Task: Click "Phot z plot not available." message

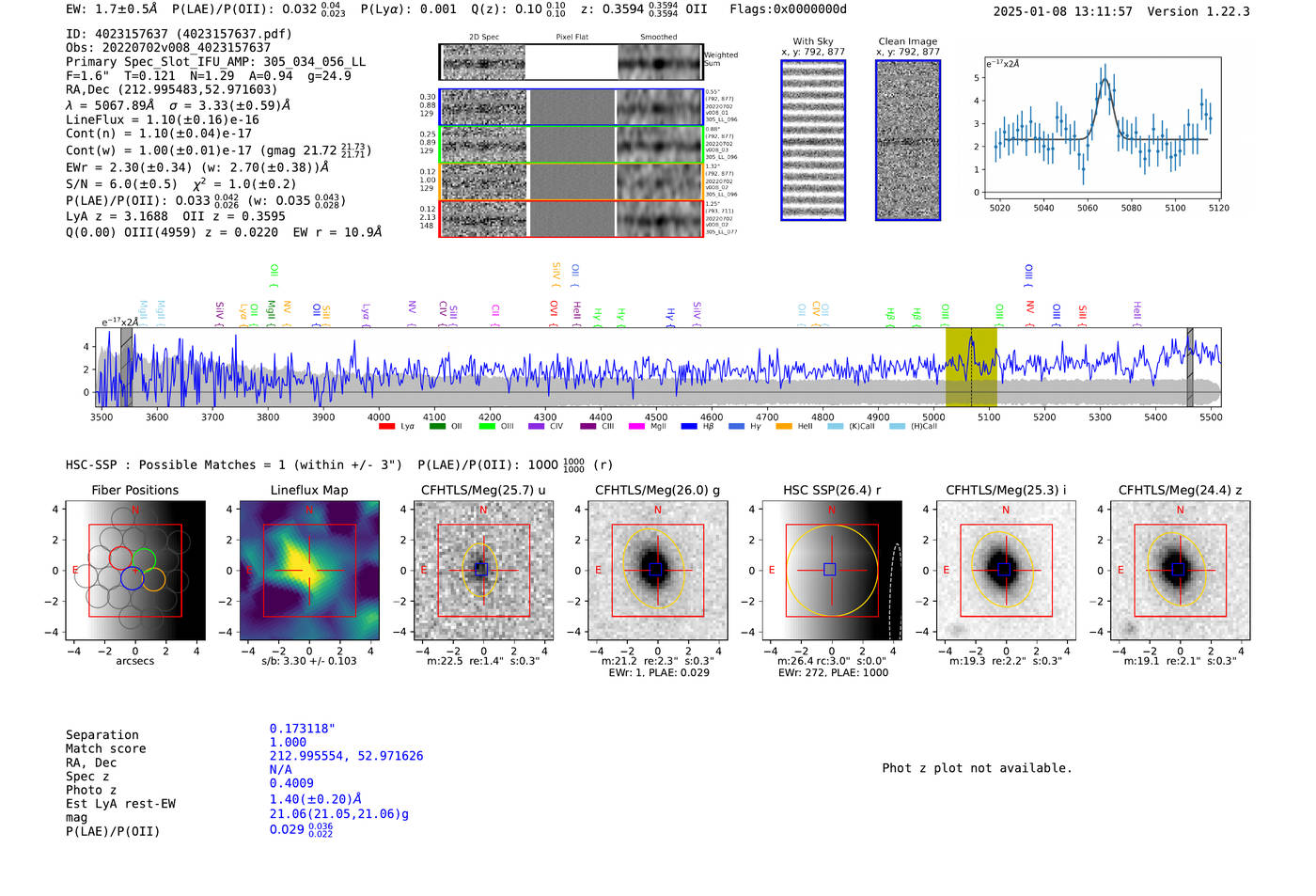Action: [977, 768]
